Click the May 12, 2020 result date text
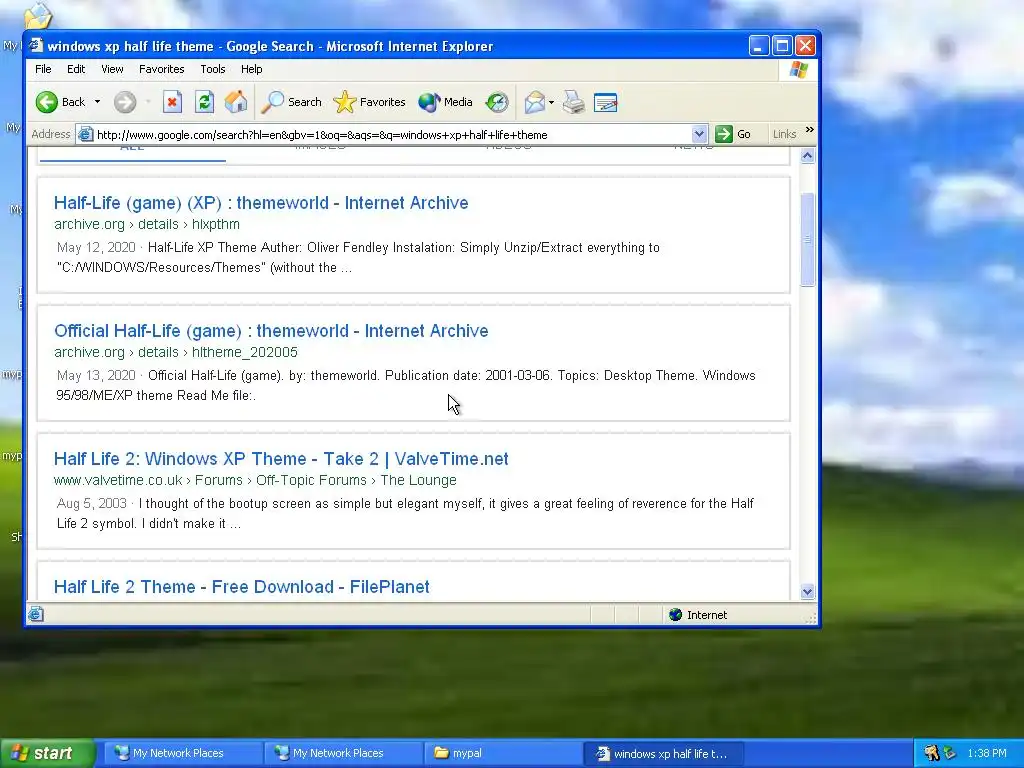This screenshot has height=768, width=1024. tap(96, 248)
